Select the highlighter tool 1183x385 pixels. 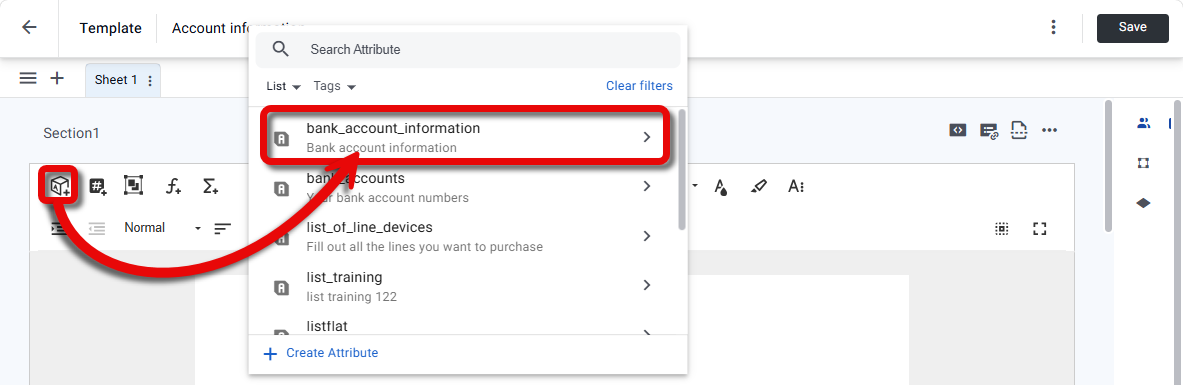(759, 186)
